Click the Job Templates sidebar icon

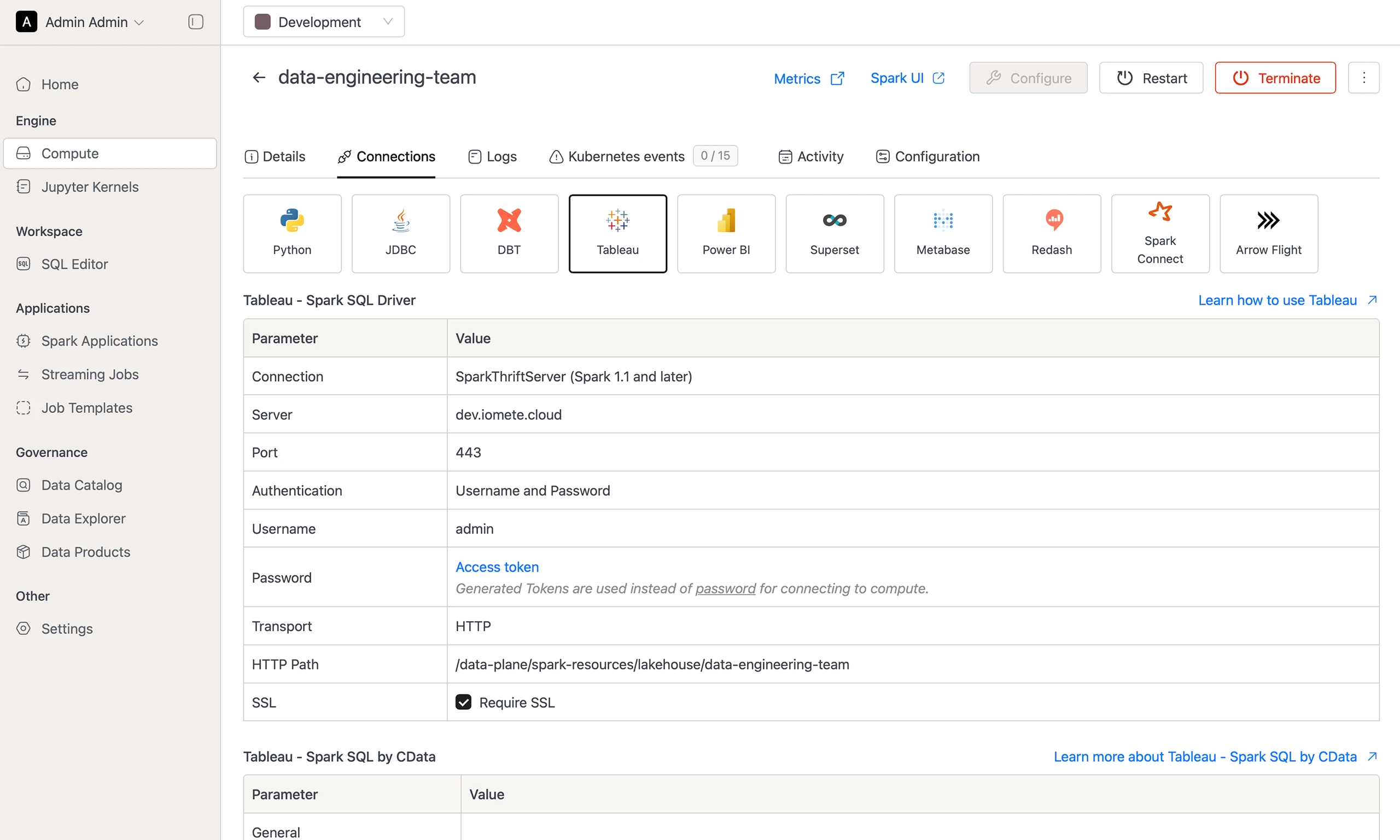[23, 407]
